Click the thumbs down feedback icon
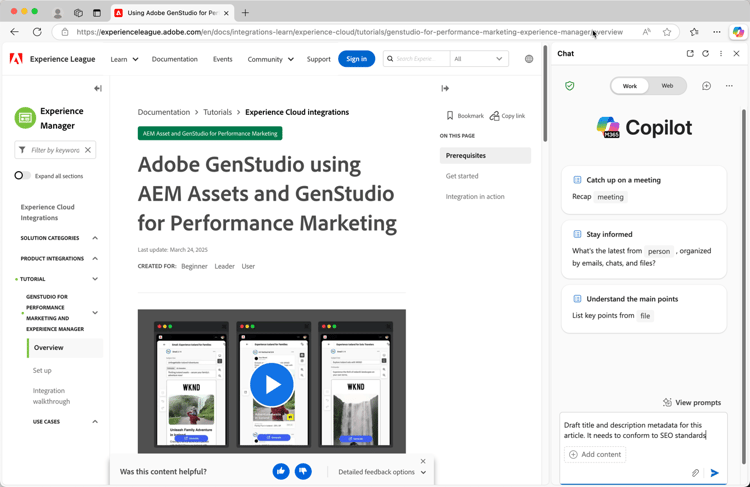750x487 pixels. (x=303, y=471)
